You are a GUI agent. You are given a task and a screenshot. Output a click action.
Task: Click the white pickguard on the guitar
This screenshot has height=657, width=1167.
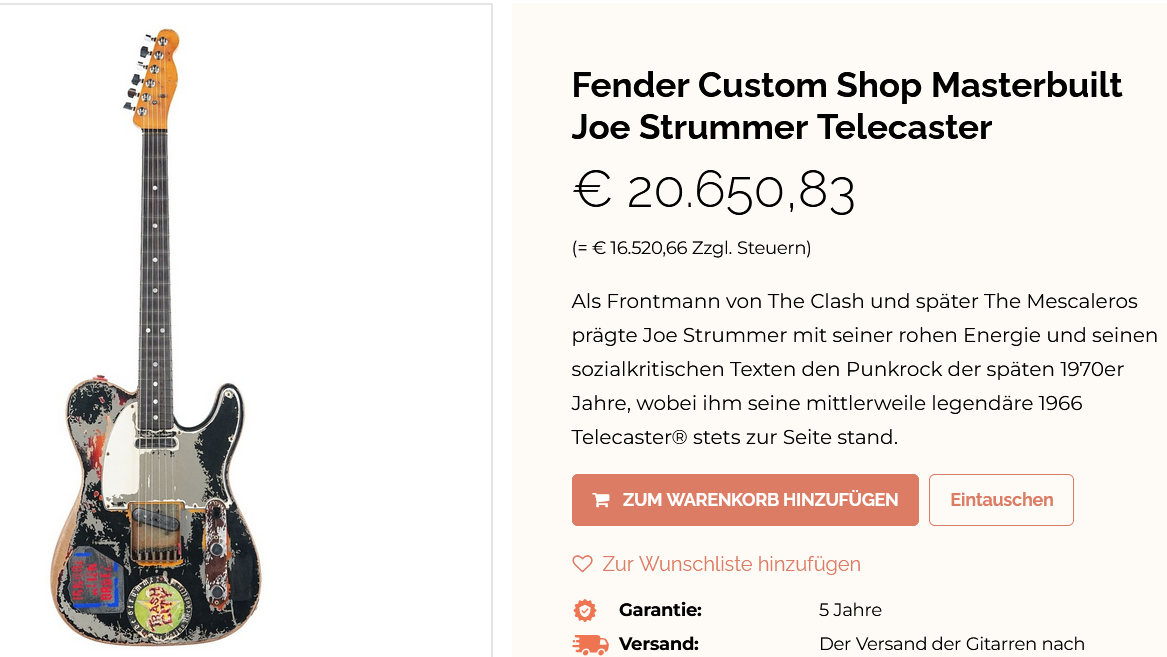coord(130,450)
